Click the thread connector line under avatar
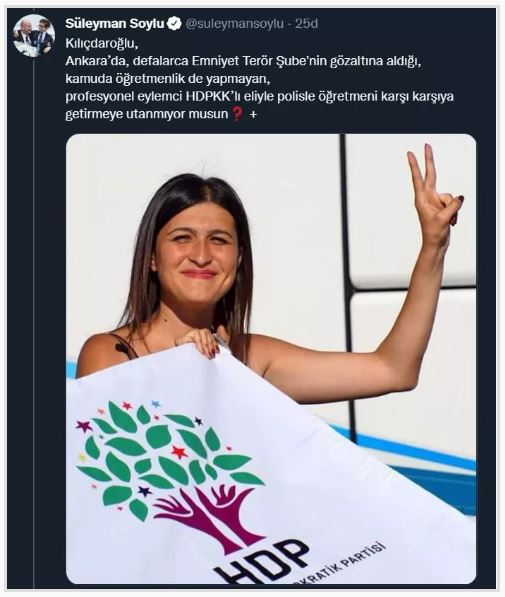The width and height of the screenshot is (505, 597). pyautogui.click(x=34, y=320)
